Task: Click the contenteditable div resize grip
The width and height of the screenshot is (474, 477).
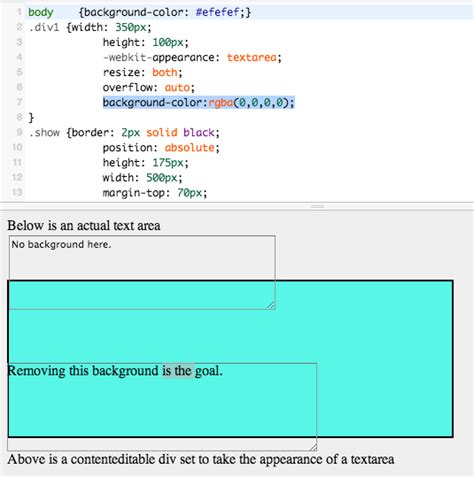Action: coord(313,447)
